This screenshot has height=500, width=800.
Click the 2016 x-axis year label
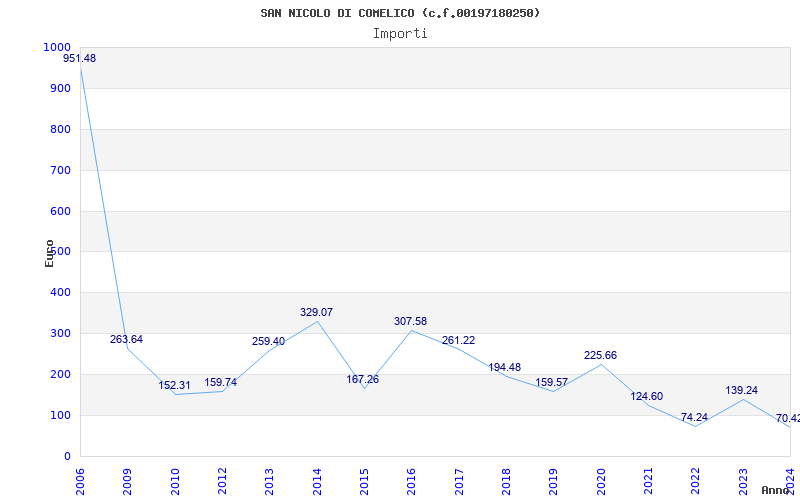pos(412,481)
